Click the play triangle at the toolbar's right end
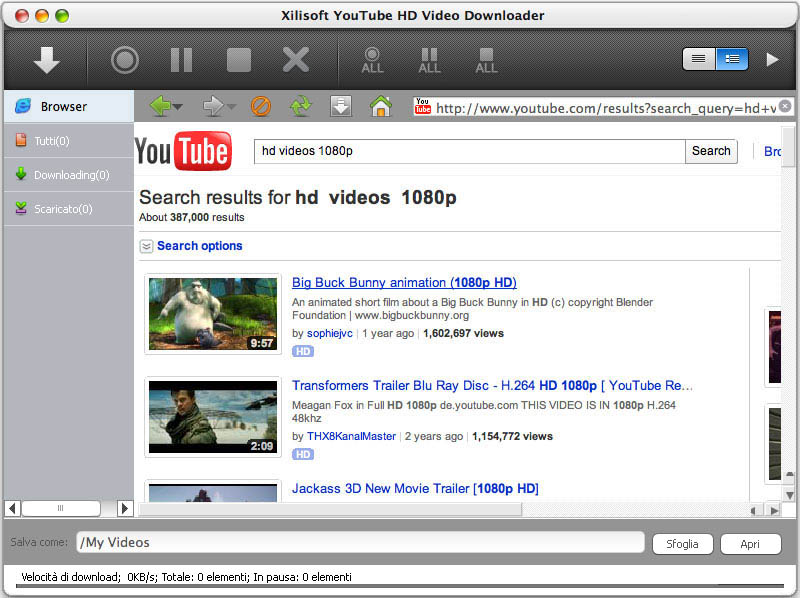 (772, 60)
